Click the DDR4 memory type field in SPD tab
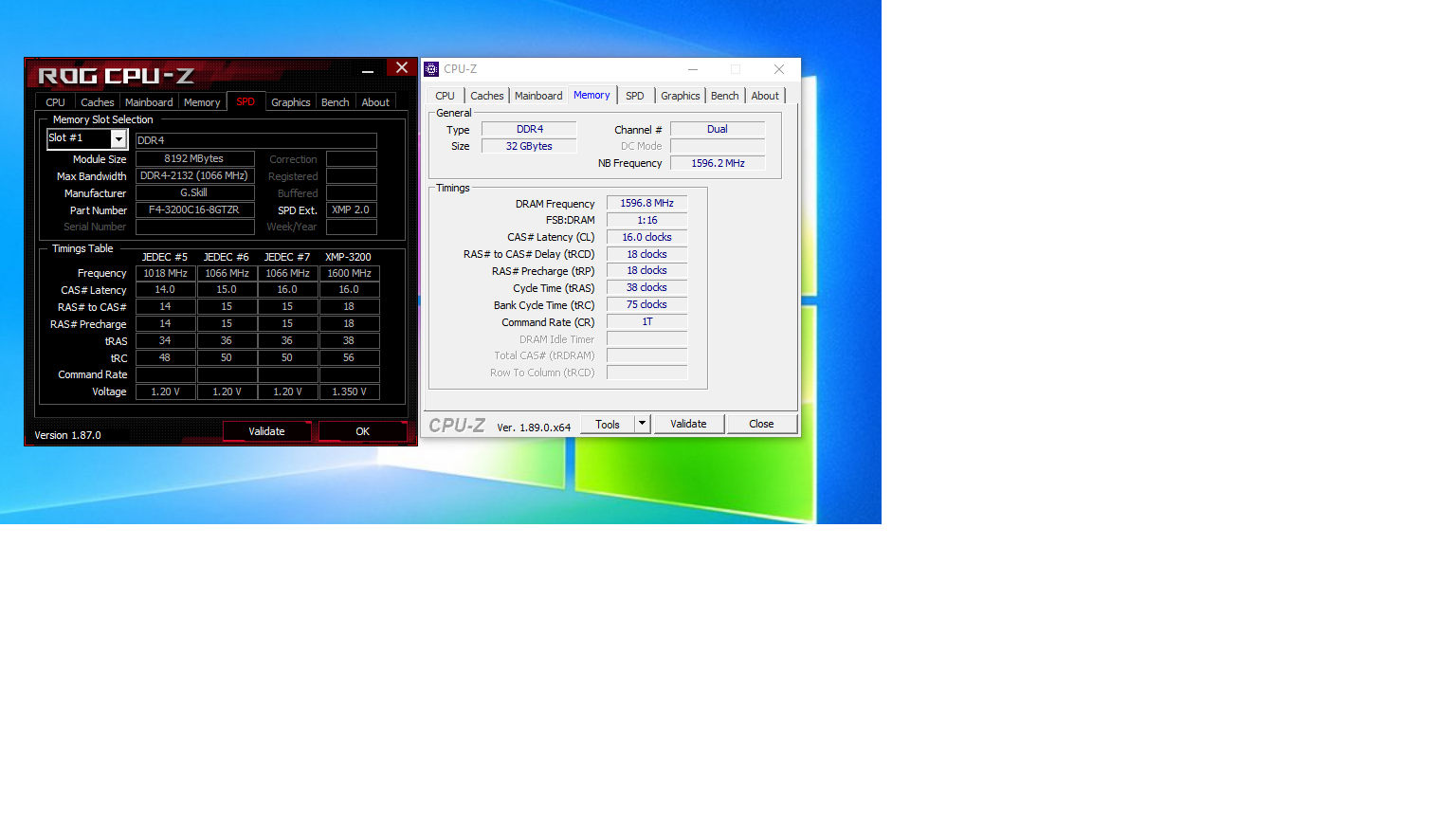1456x819 pixels. pyautogui.click(x=256, y=140)
